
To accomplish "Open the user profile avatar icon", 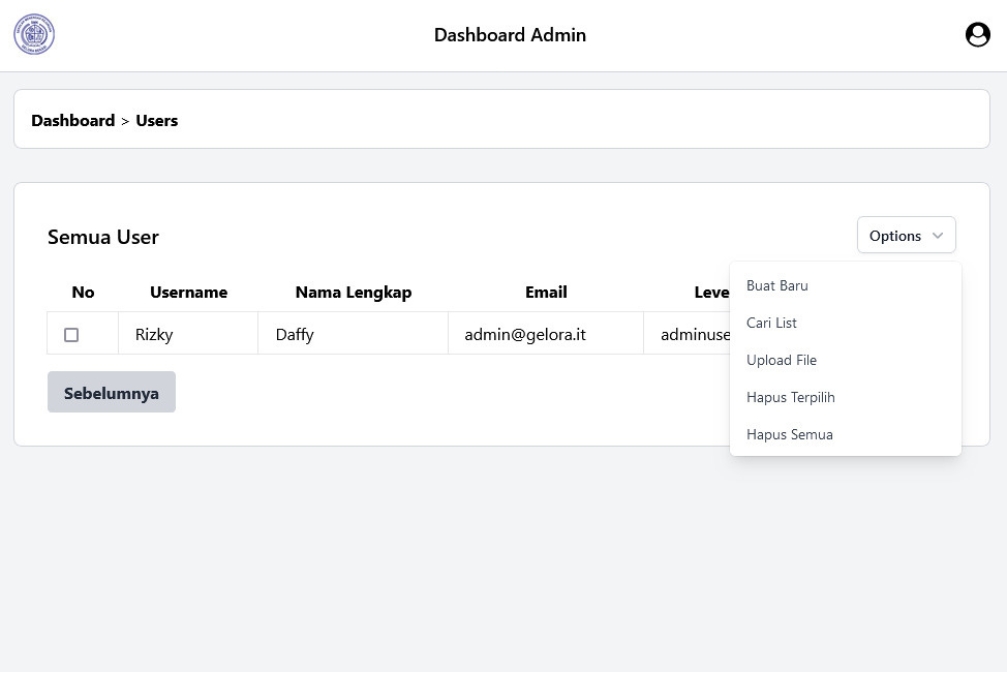I will 977,35.
